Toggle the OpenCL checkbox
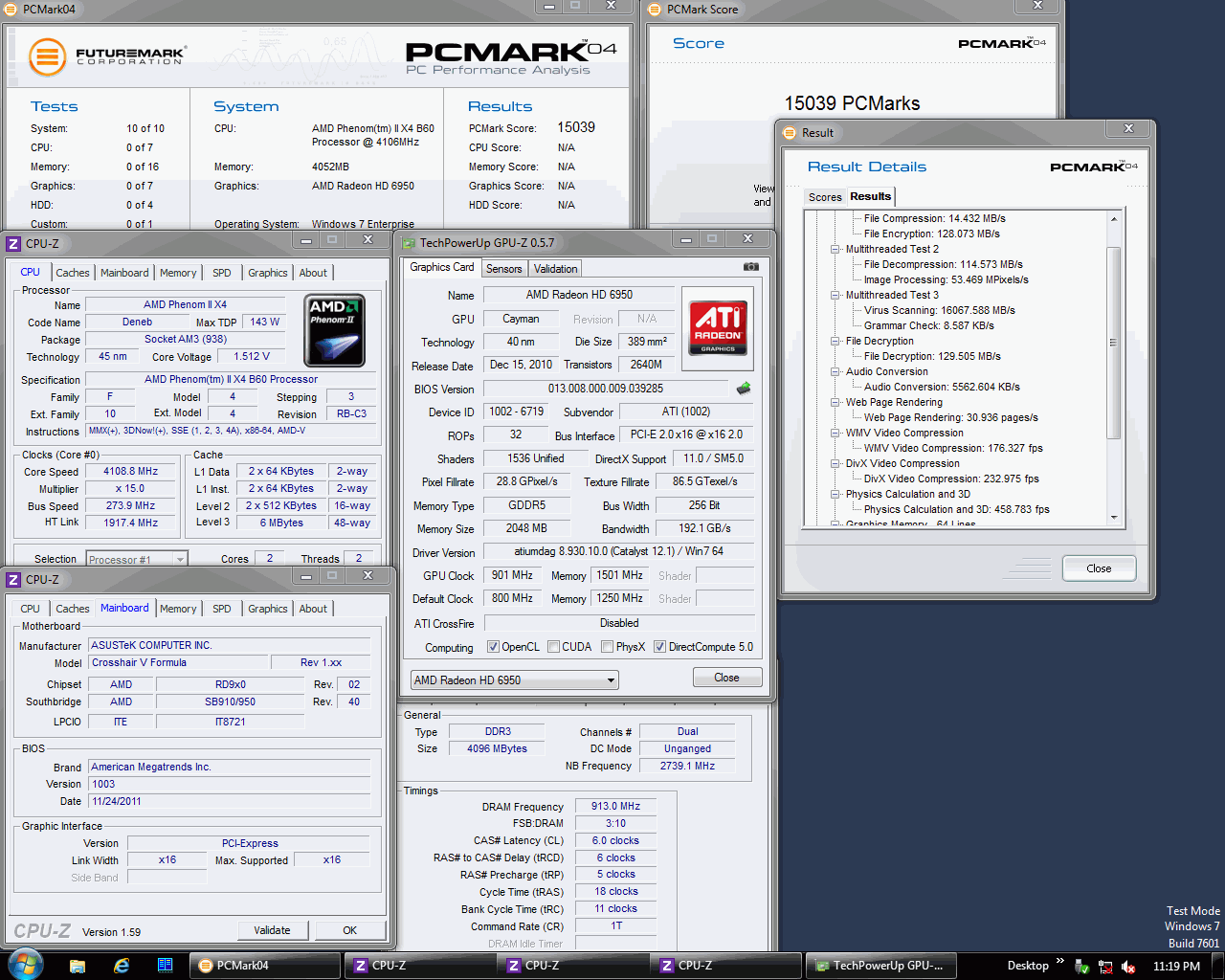 (x=493, y=647)
